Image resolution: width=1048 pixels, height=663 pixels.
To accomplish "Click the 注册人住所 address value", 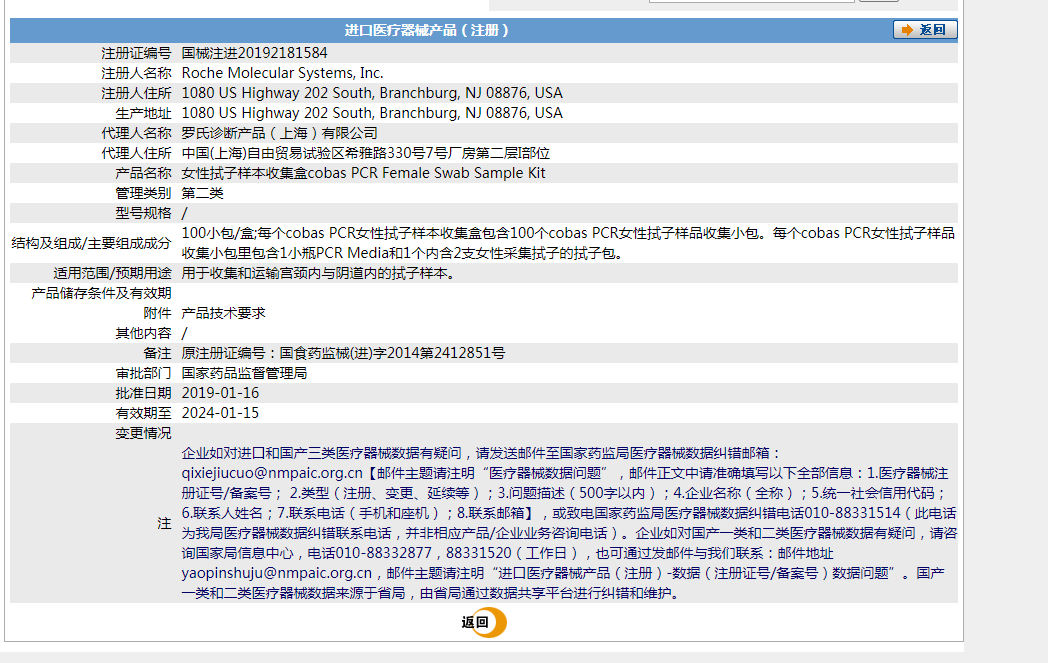I will [x=372, y=93].
